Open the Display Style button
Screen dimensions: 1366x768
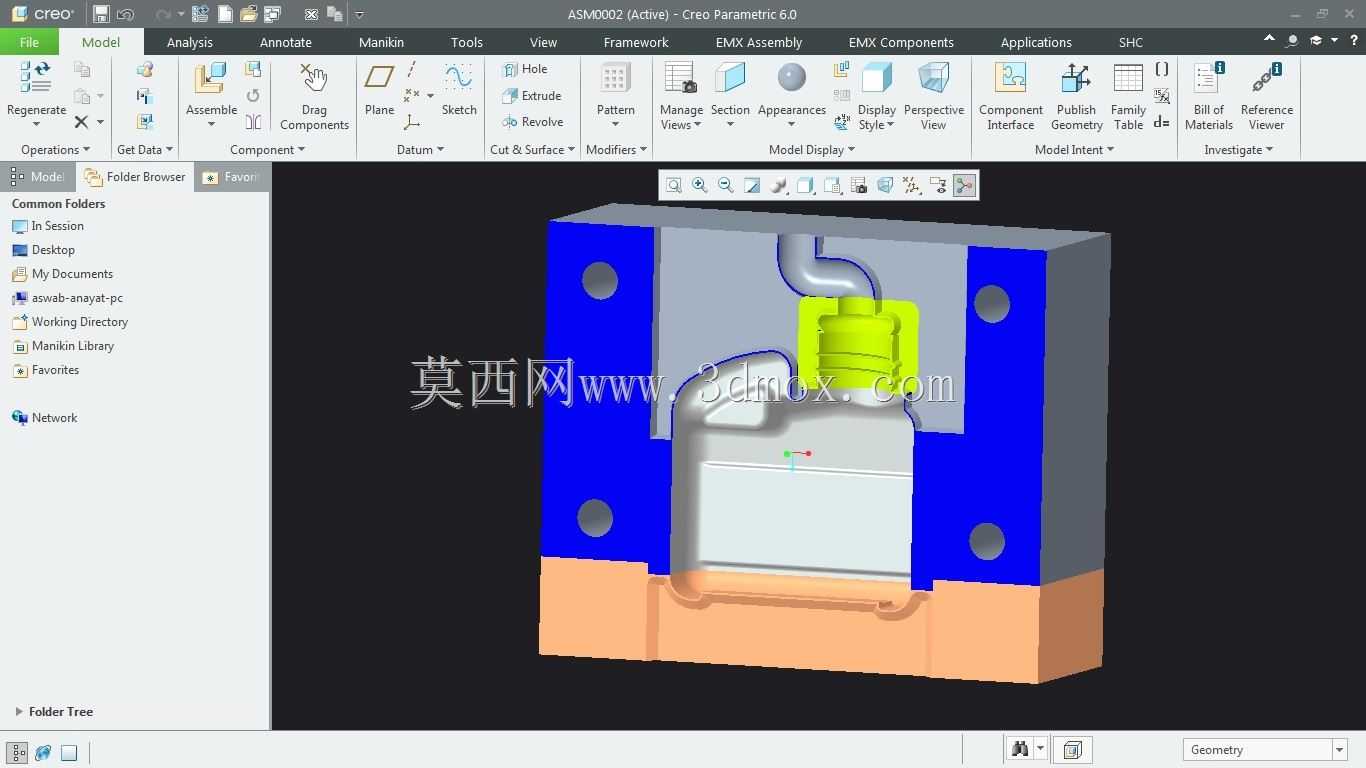tap(877, 96)
